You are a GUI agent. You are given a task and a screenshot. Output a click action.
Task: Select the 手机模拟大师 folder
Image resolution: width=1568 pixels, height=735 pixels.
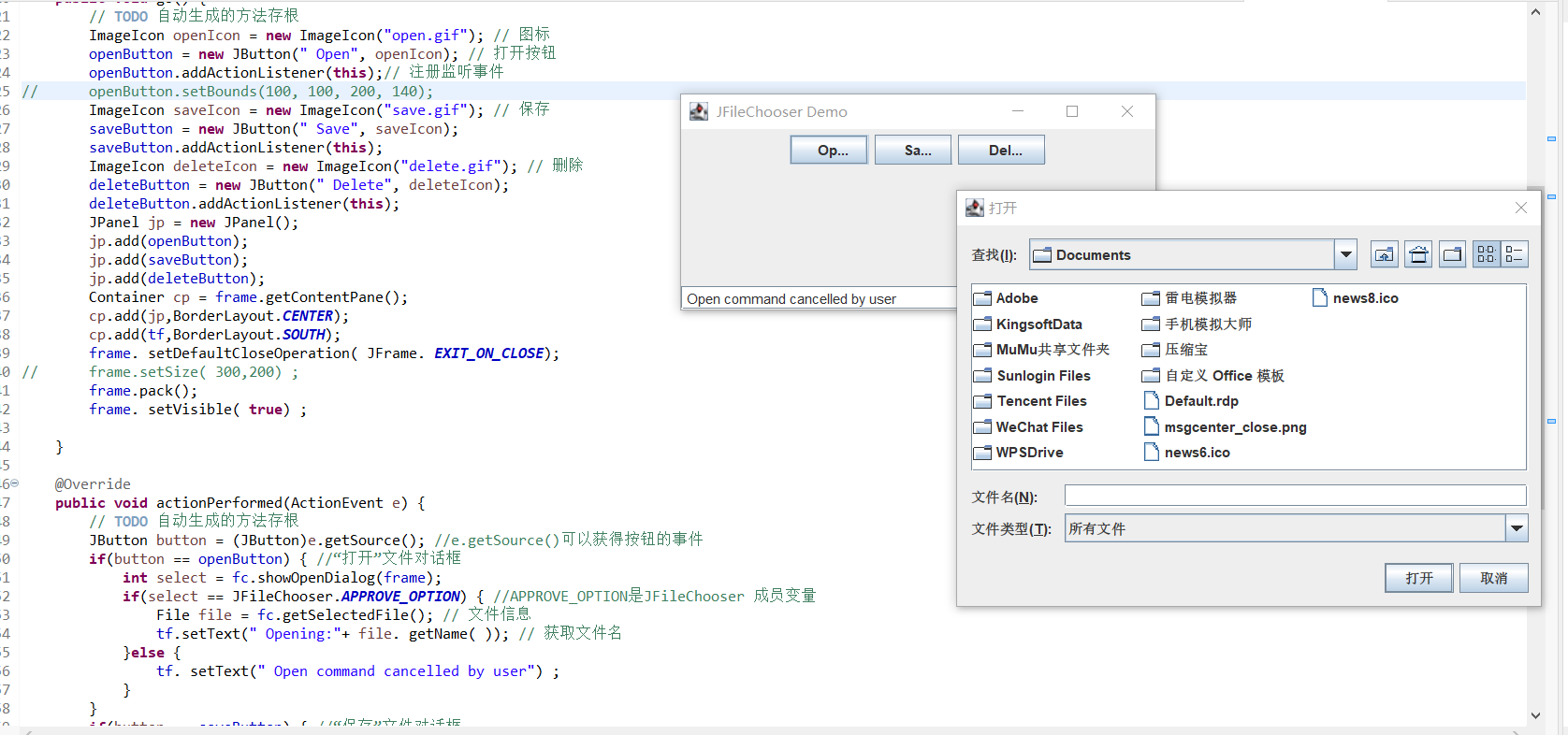pos(1197,324)
